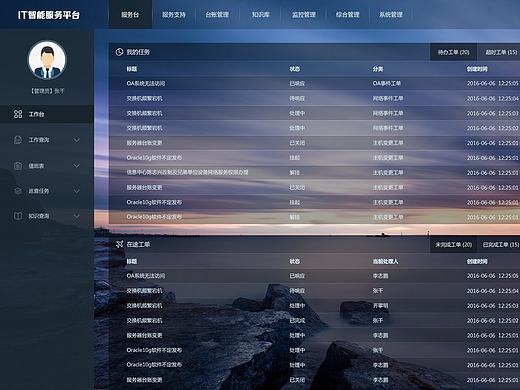Click the 分类 column header
Screen dimensions: 520x390
point(378,69)
